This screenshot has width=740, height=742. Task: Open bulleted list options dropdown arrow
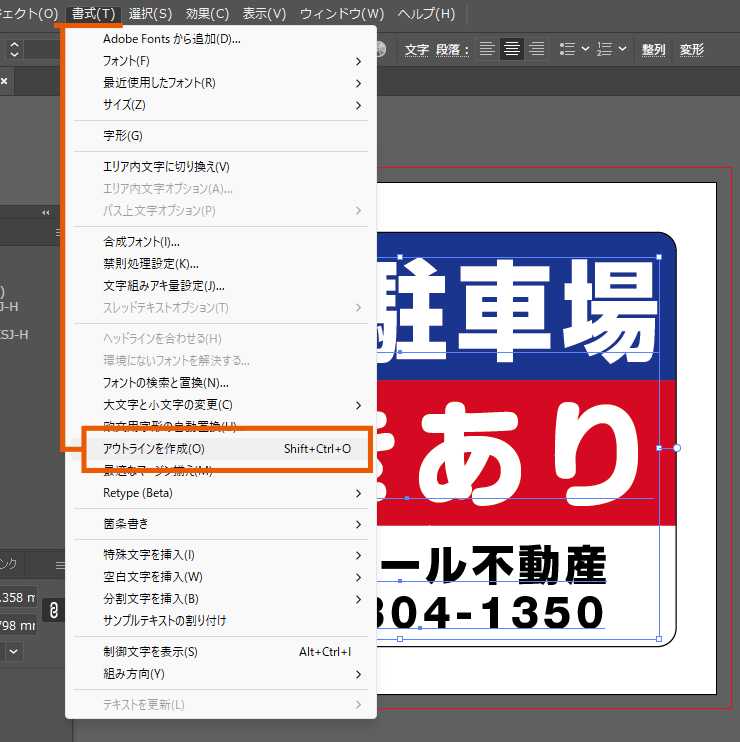coord(585,49)
